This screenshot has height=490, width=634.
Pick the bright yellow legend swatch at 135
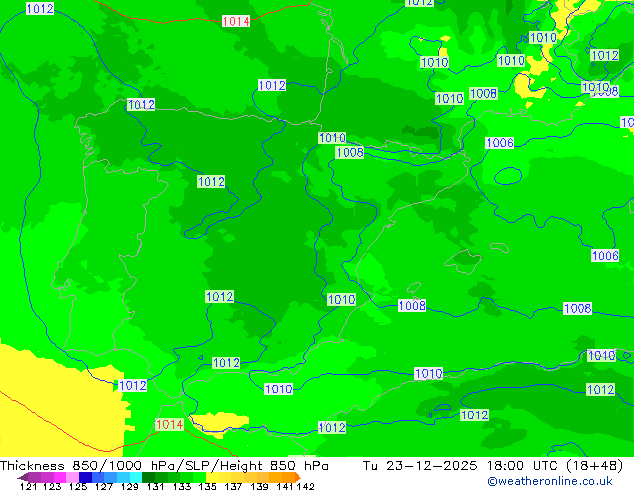click(x=212, y=477)
